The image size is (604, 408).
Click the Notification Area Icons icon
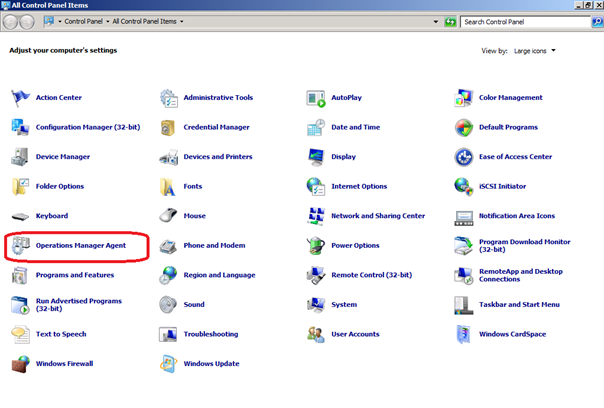(x=464, y=217)
